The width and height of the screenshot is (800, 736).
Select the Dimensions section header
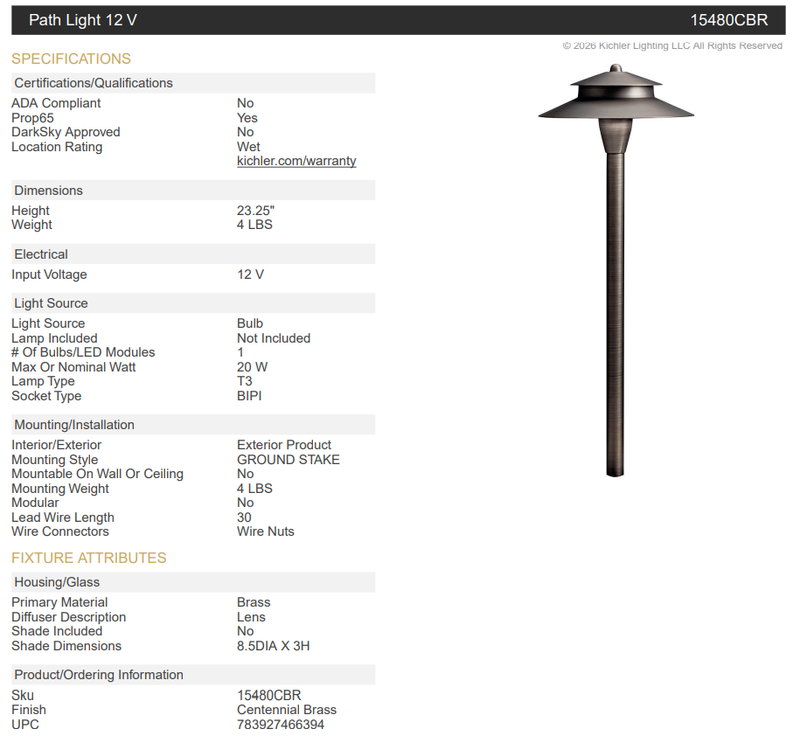coord(193,190)
